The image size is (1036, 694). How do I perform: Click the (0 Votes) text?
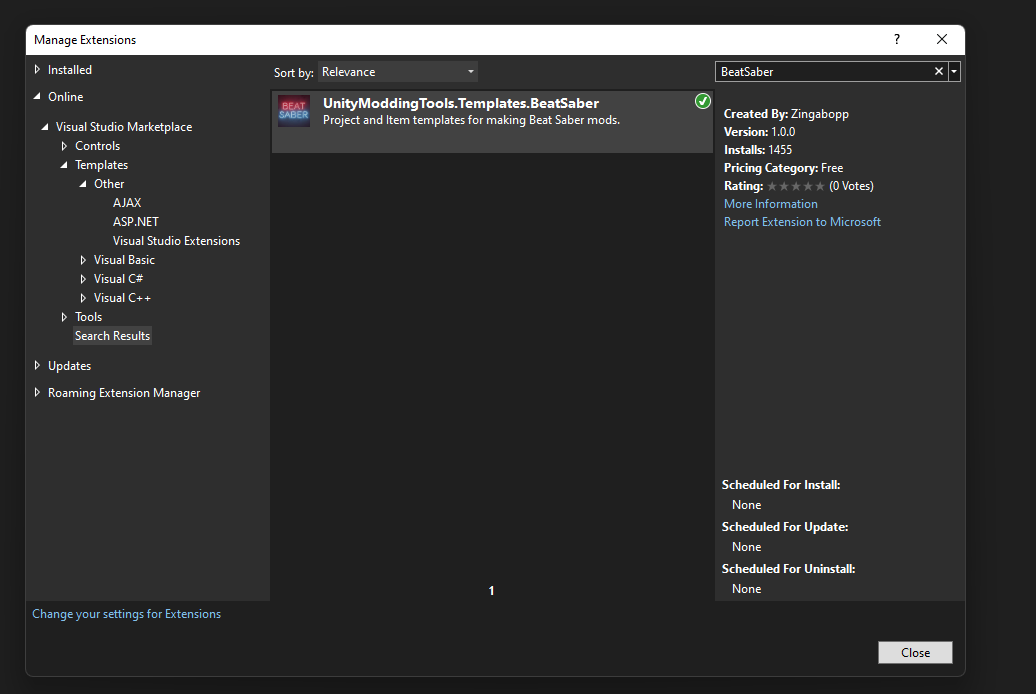(x=851, y=186)
